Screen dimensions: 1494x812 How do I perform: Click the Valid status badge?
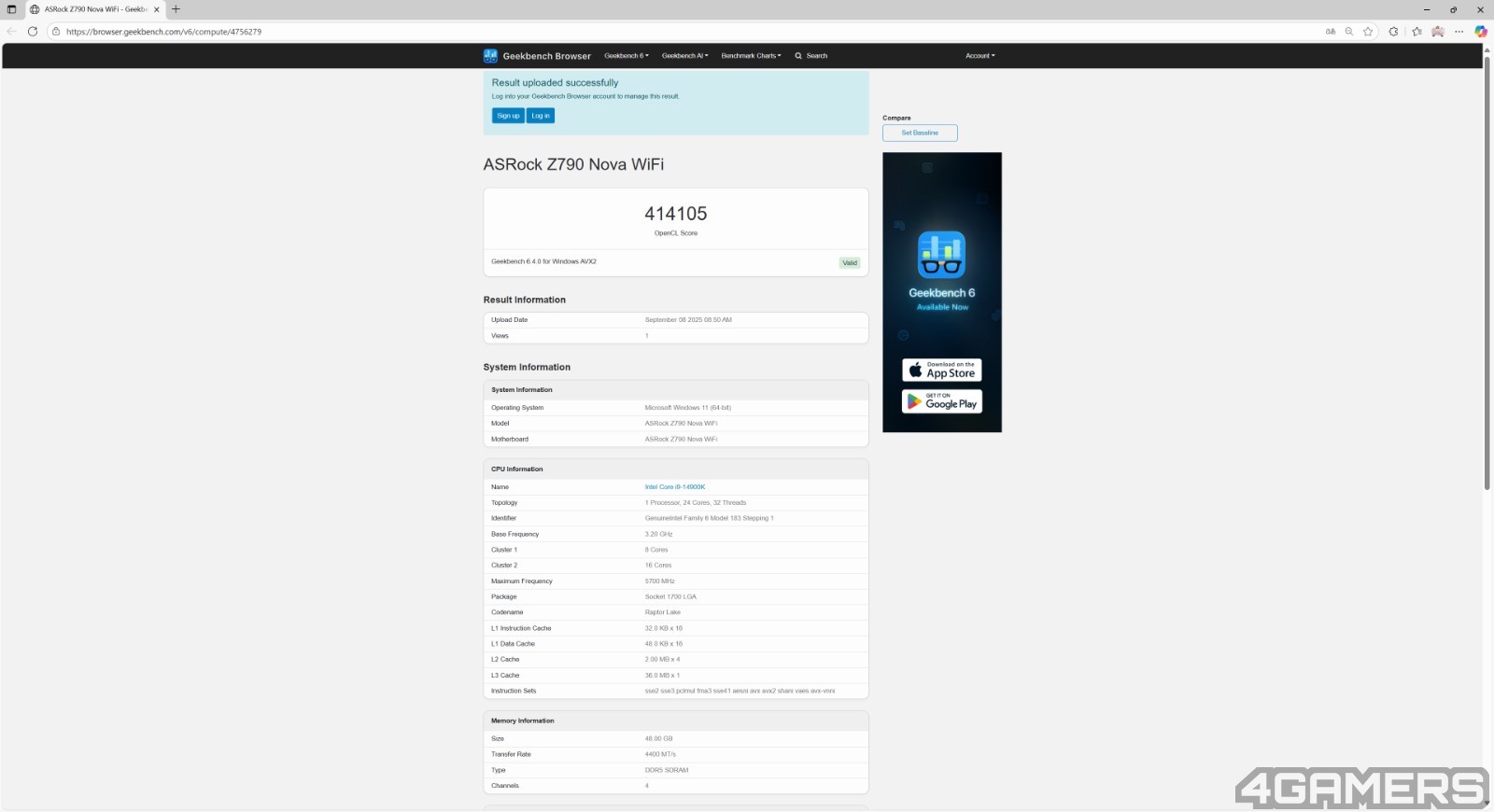pyautogui.click(x=850, y=263)
